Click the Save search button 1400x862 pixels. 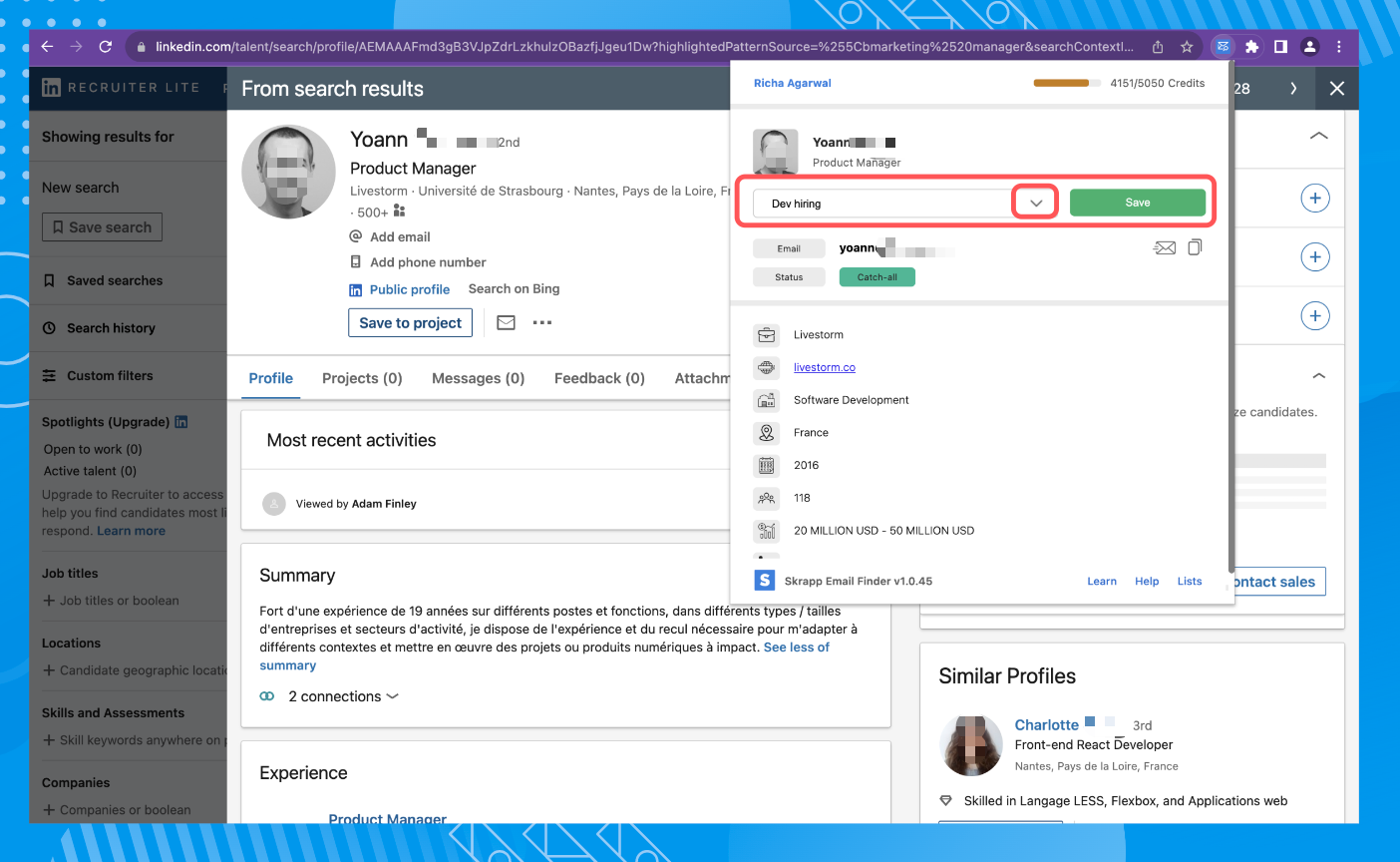102,227
